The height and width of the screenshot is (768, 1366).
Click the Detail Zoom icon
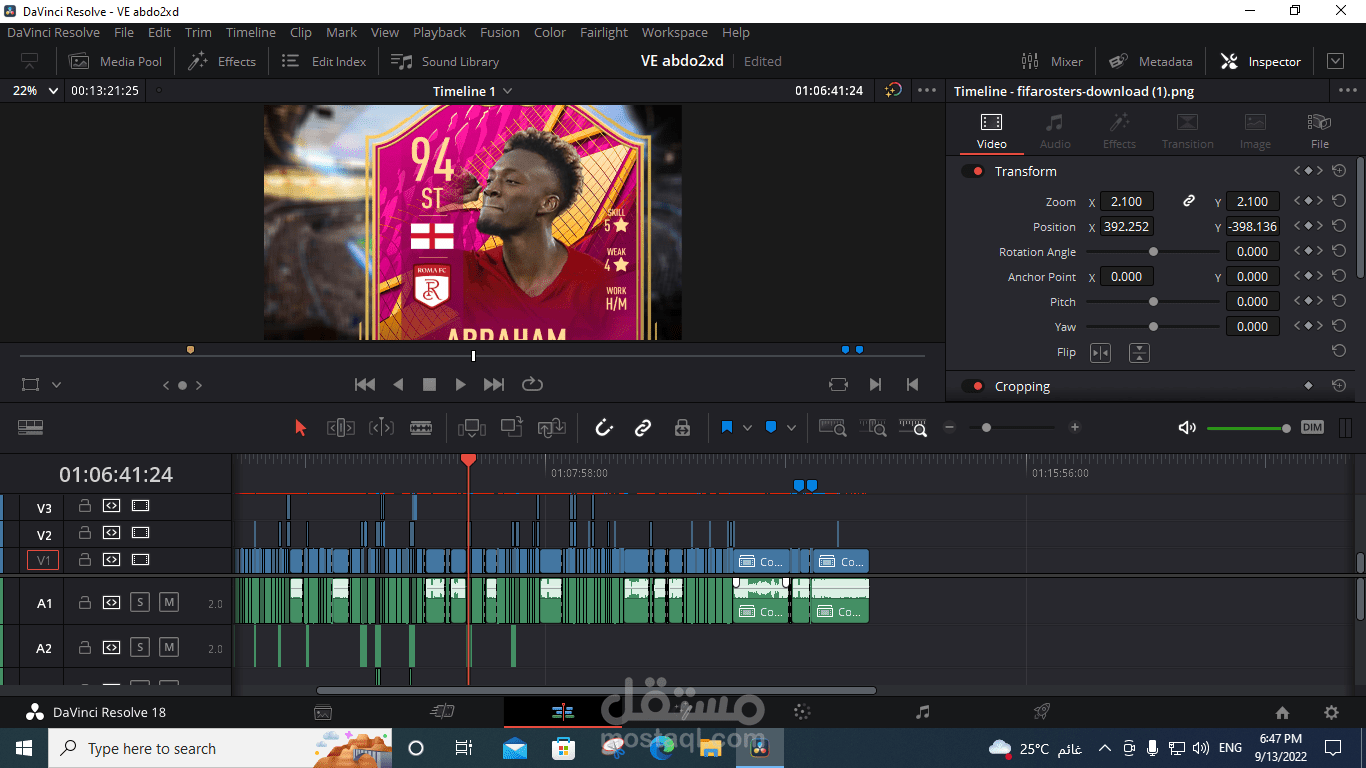click(873, 428)
